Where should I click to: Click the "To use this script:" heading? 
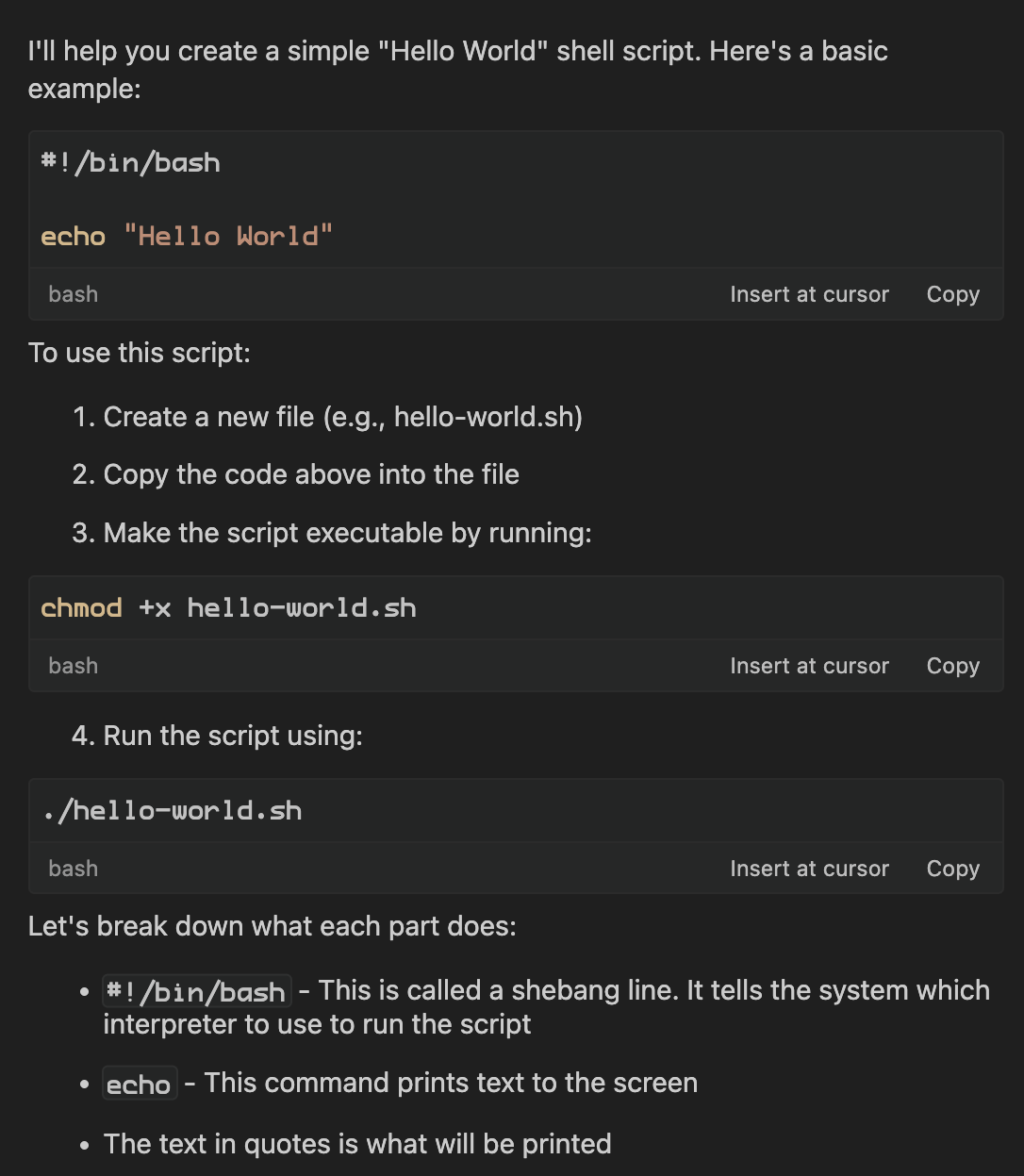click(140, 352)
